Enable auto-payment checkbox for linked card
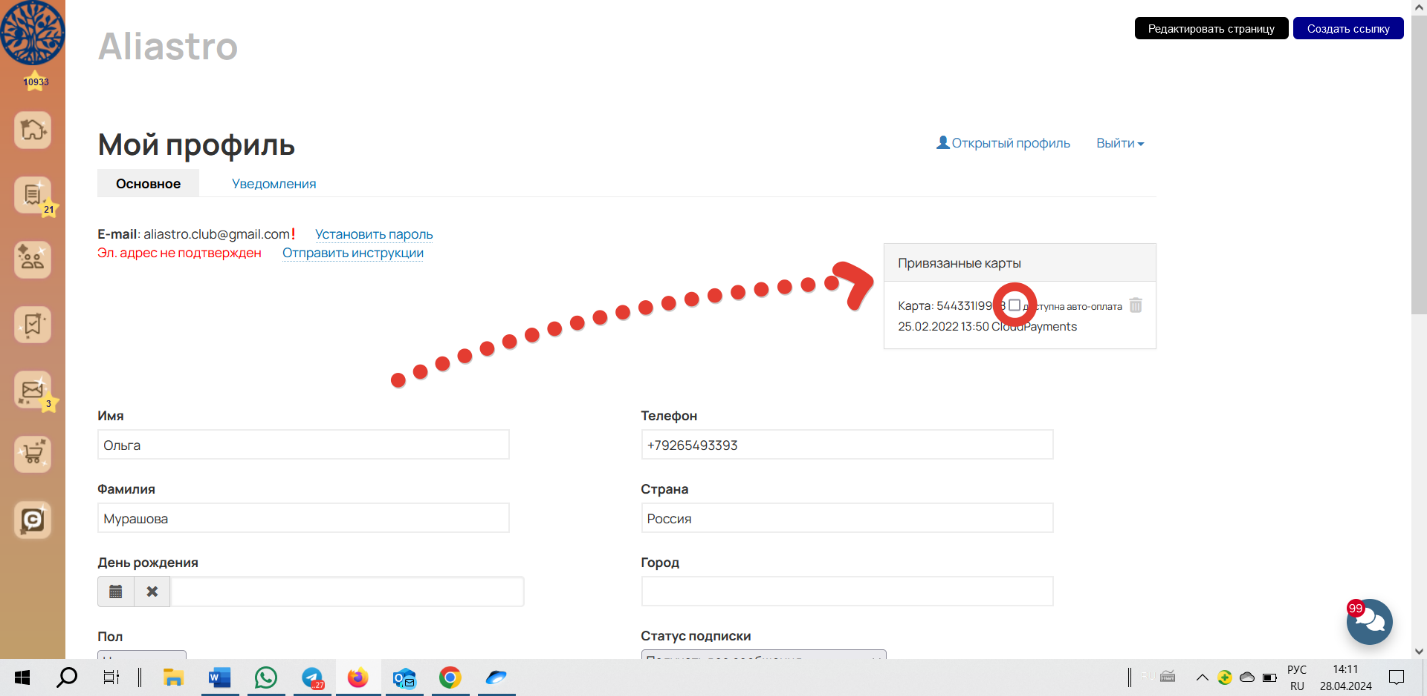 [1014, 305]
